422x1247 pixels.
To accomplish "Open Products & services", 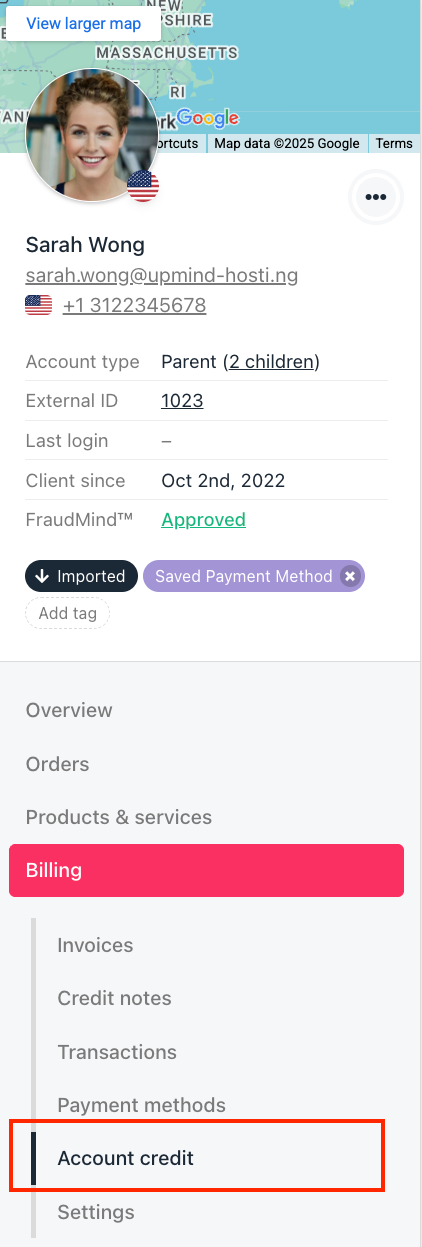I will pyautogui.click(x=119, y=817).
